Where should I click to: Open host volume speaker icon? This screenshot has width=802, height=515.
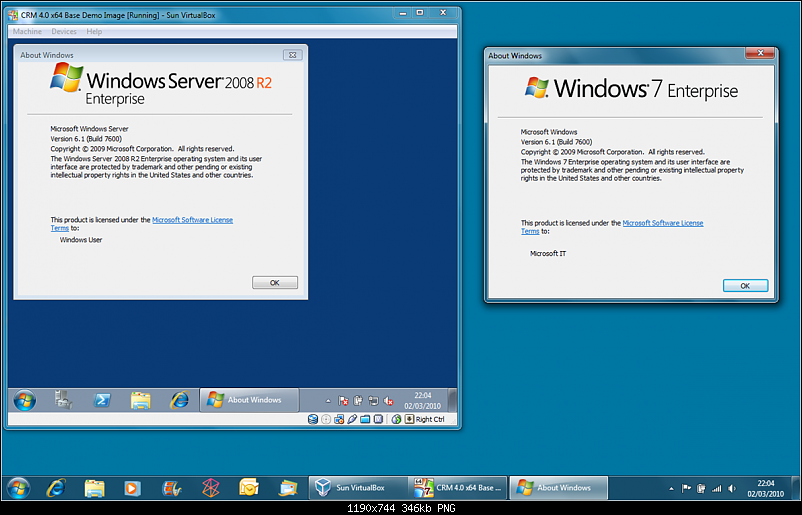pyautogui.click(x=732, y=488)
